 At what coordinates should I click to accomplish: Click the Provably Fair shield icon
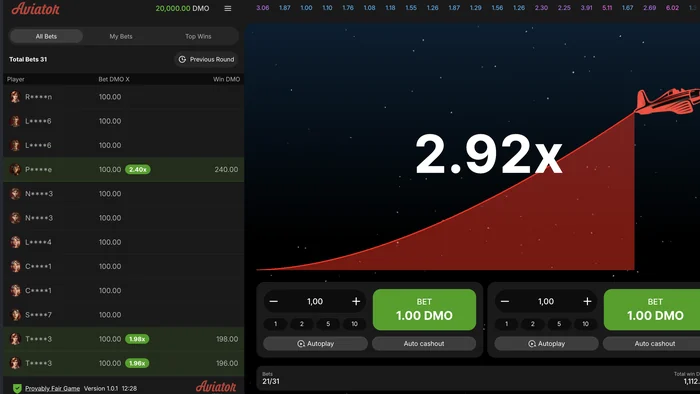pyautogui.click(x=17, y=388)
